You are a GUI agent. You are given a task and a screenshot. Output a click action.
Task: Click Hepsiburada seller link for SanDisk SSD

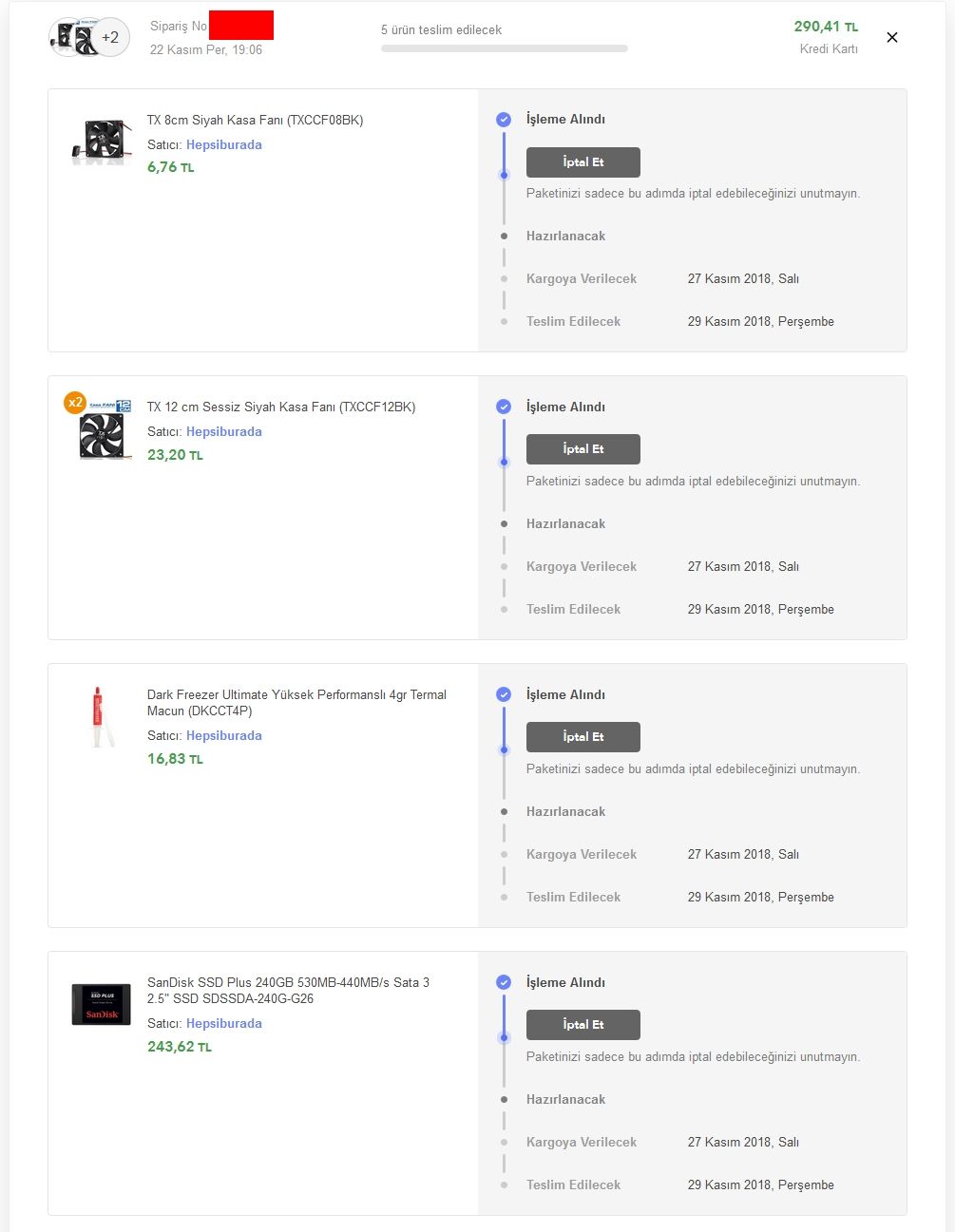[223, 1024]
